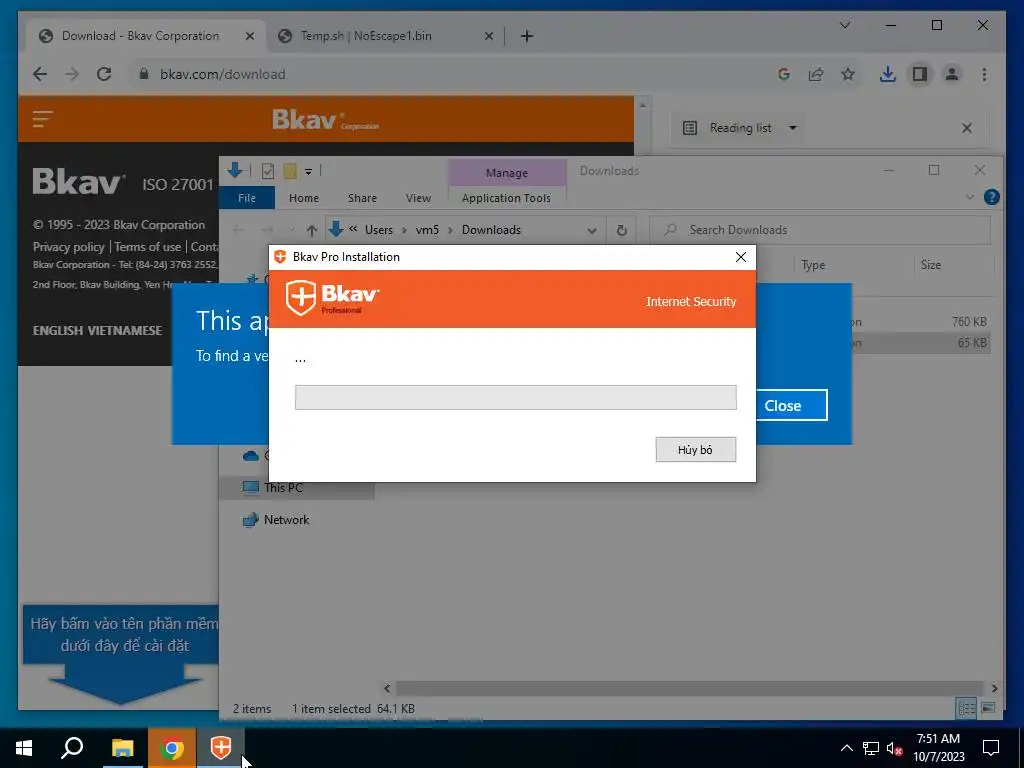This screenshot has width=1024, height=768.
Task: Click the New folder quick access icon
Action: tap(290, 171)
